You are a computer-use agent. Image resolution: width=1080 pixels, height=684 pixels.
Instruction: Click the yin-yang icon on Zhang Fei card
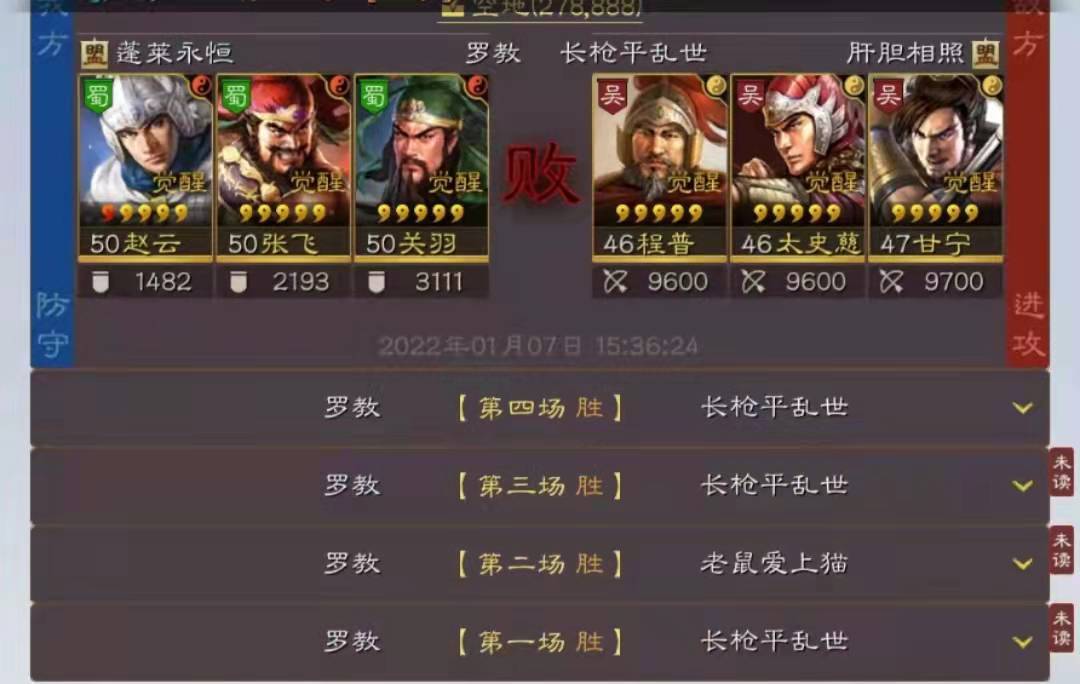point(339,85)
